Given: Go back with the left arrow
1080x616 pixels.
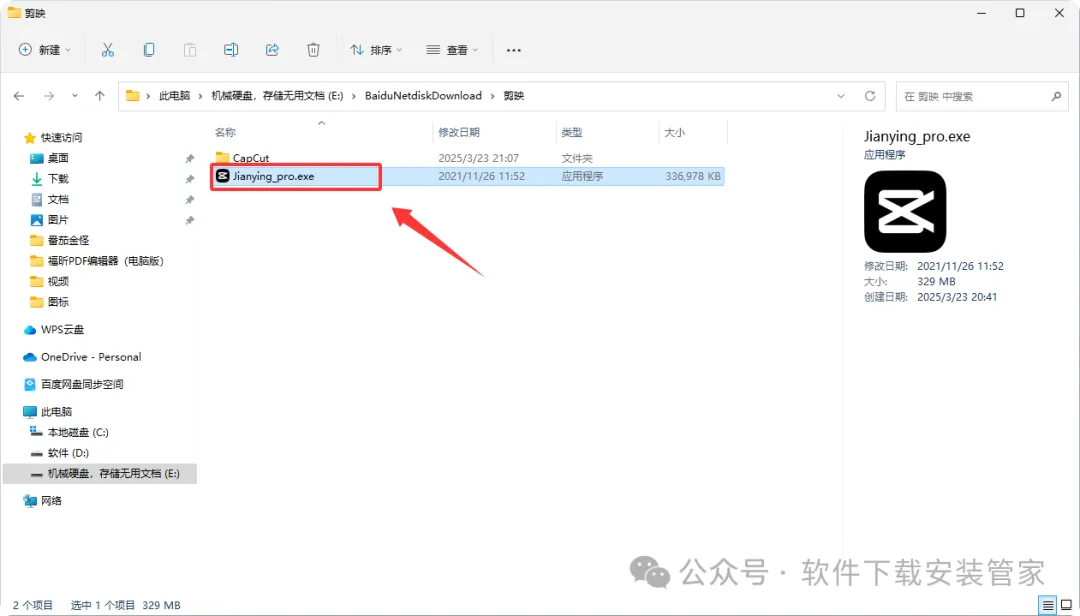Looking at the screenshot, I should coord(19,96).
